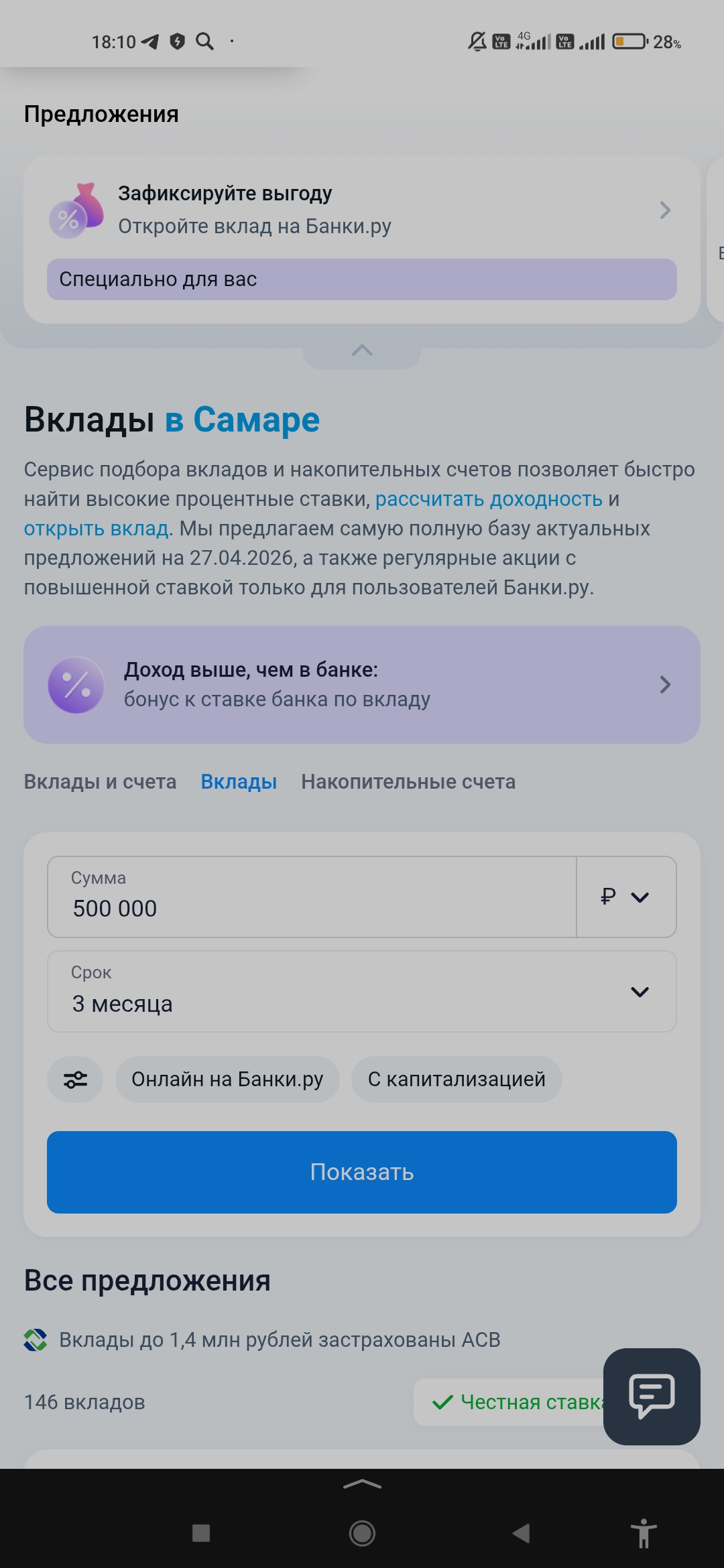Toggle the 'Онлайн на Банки.ру' filter chip
724x1568 pixels.
(x=227, y=1080)
